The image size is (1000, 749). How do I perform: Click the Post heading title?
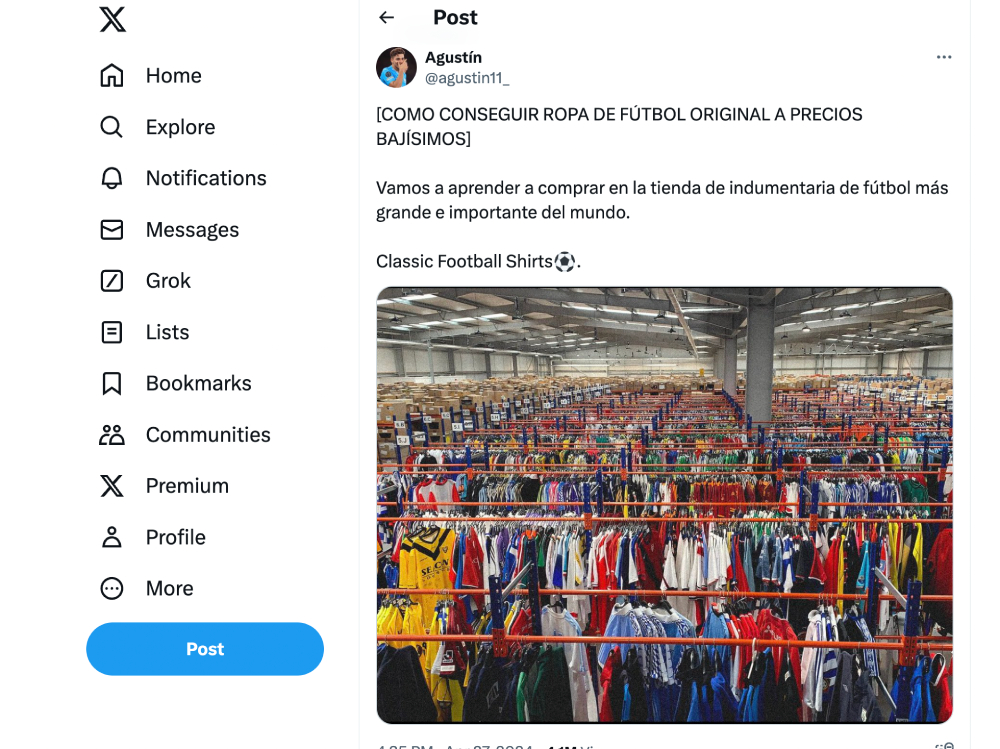(x=455, y=17)
